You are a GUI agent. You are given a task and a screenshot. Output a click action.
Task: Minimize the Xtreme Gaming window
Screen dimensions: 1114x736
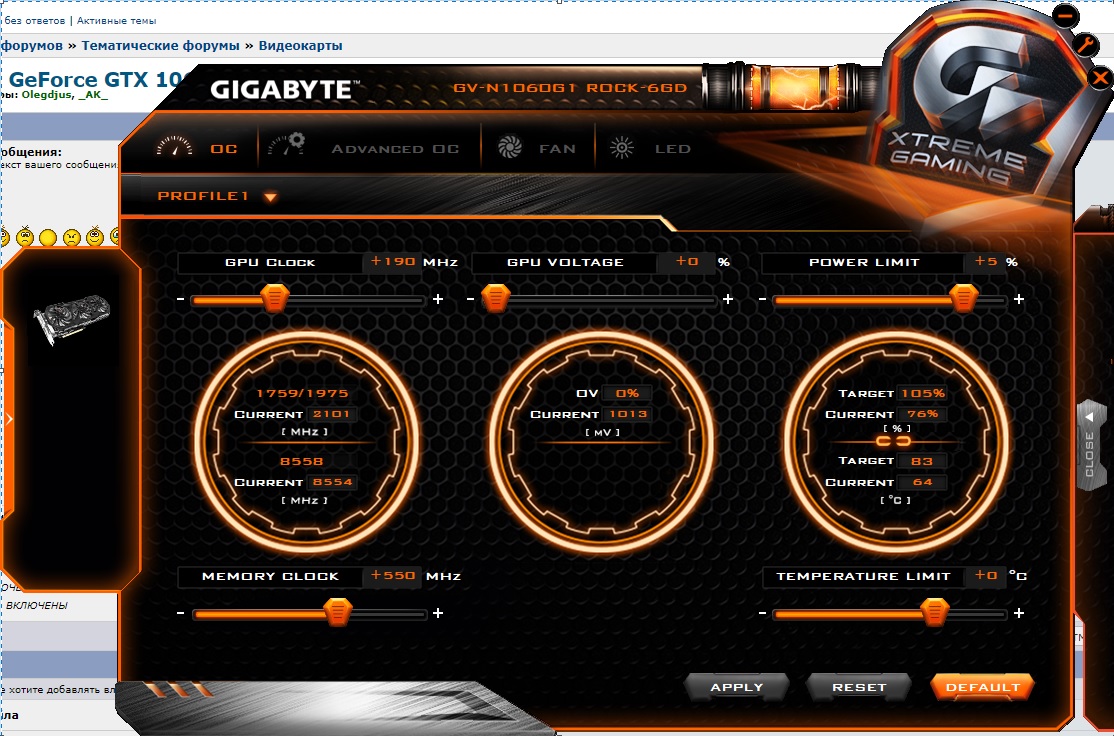[1066, 15]
